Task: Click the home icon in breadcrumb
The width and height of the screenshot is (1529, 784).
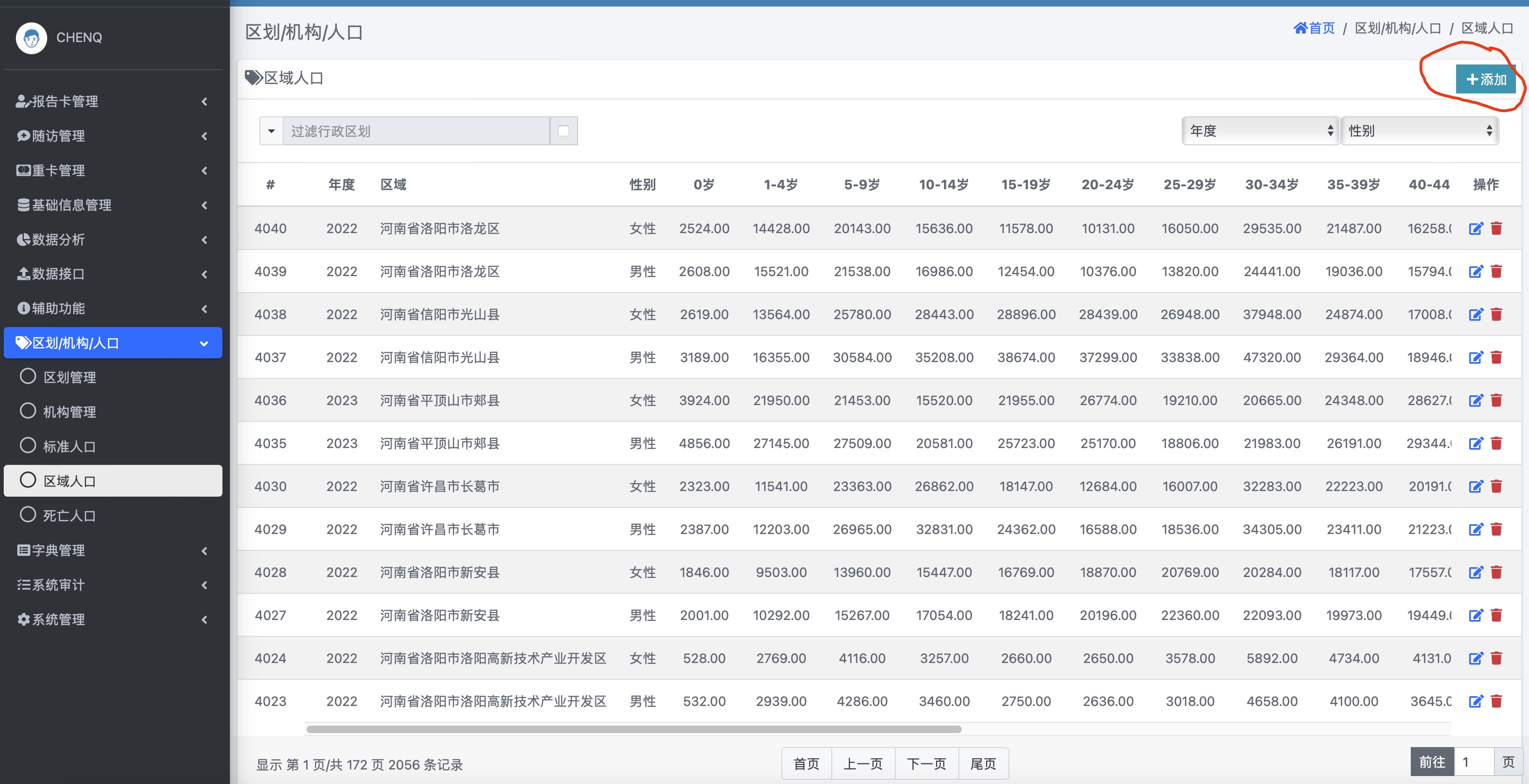Action: click(1300, 28)
